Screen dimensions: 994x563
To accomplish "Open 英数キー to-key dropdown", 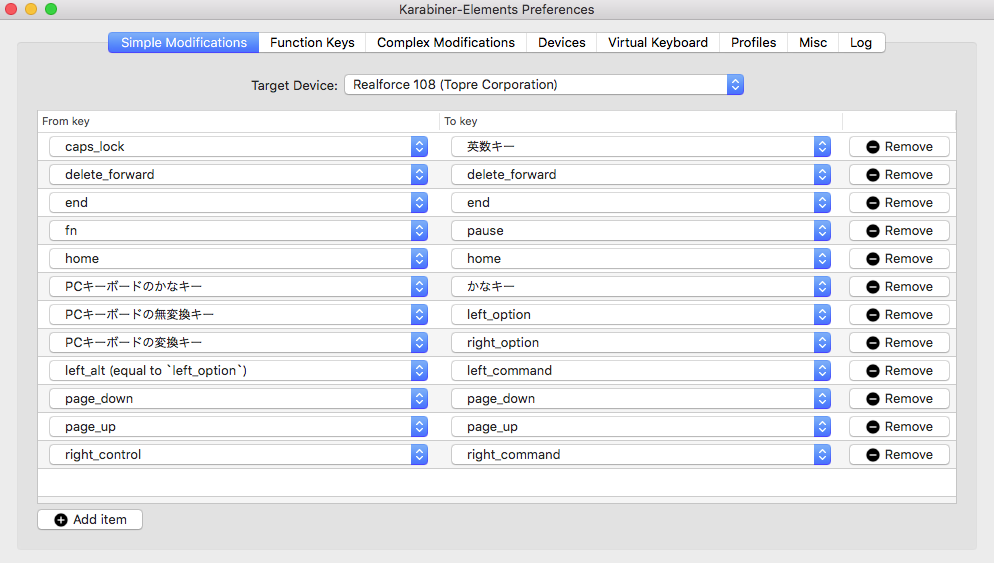I will (641, 146).
